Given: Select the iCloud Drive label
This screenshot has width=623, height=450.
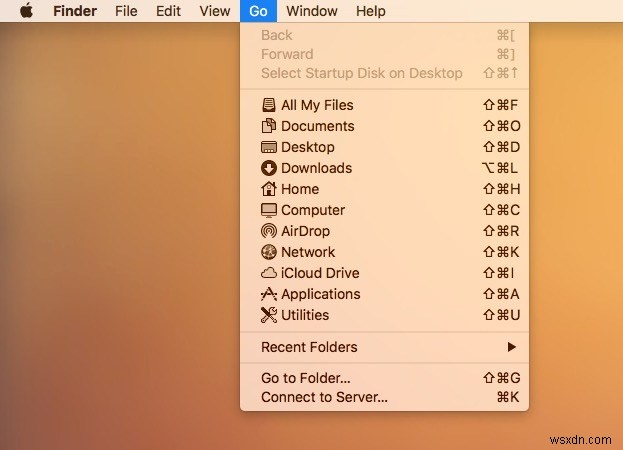Looking at the screenshot, I should pyautogui.click(x=320, y=273).
